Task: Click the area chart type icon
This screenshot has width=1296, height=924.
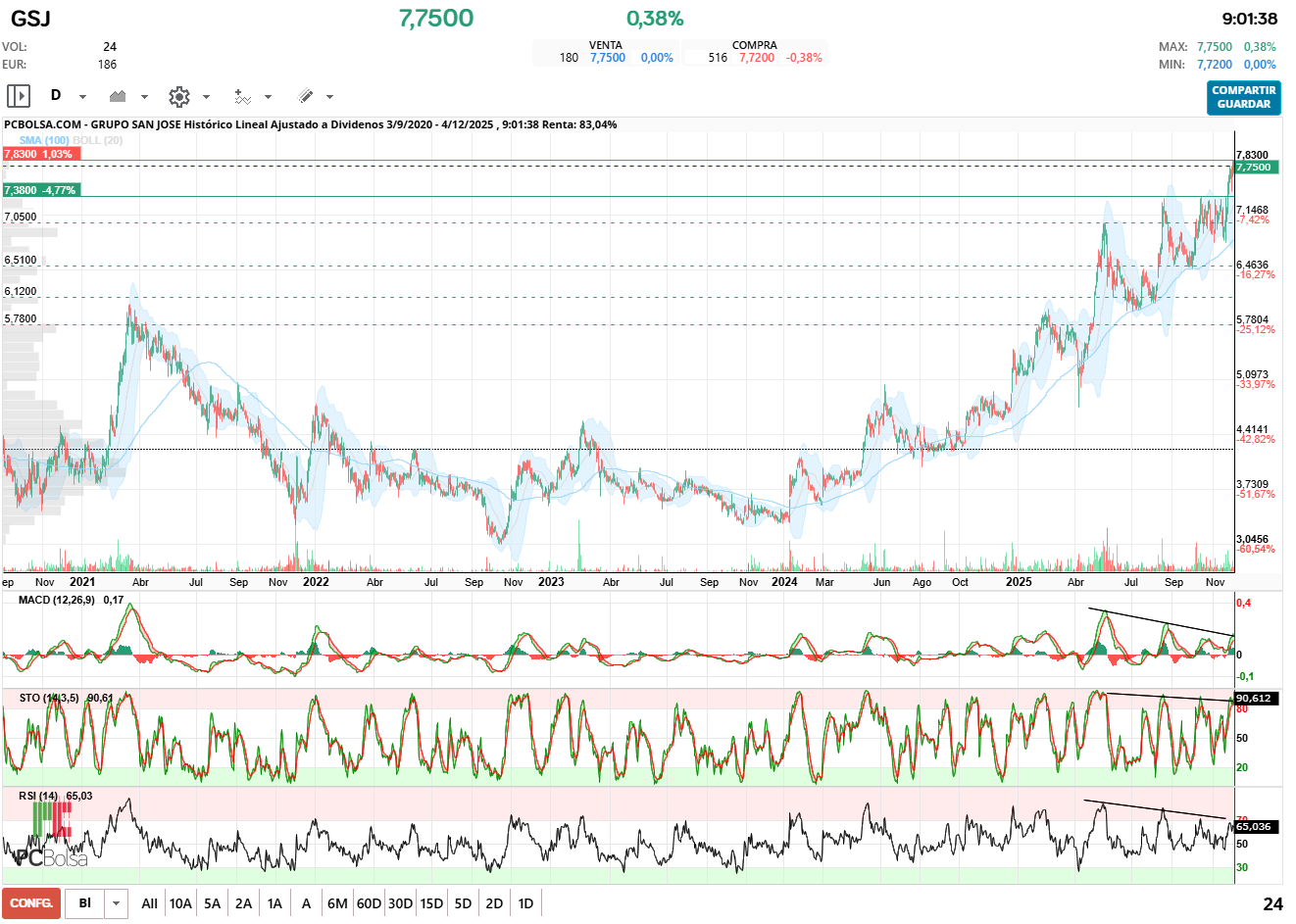Action: point(119,96)
